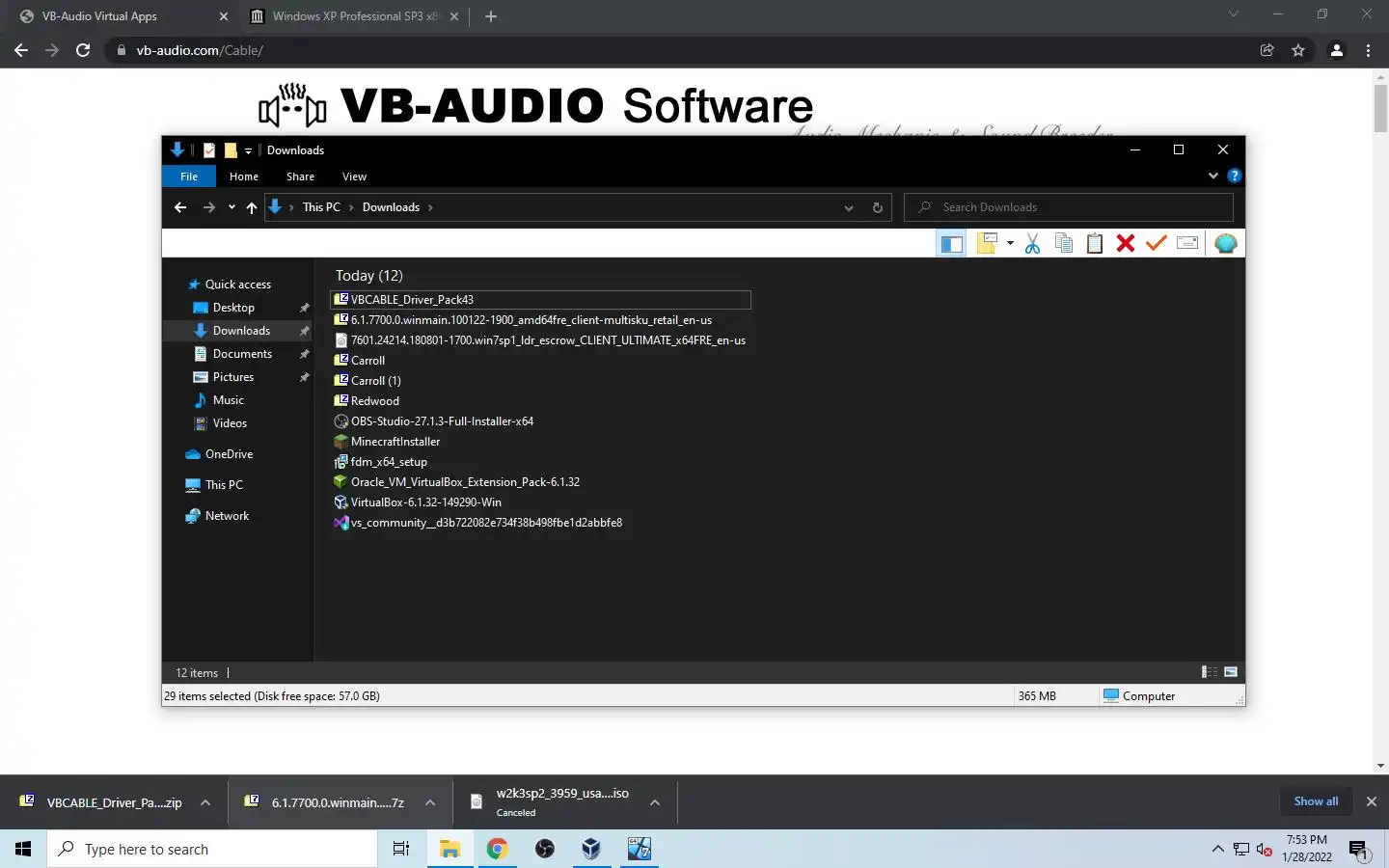1389x868 pixels.
Task: Close the Chrome downloads bar
Action: 1371,801
